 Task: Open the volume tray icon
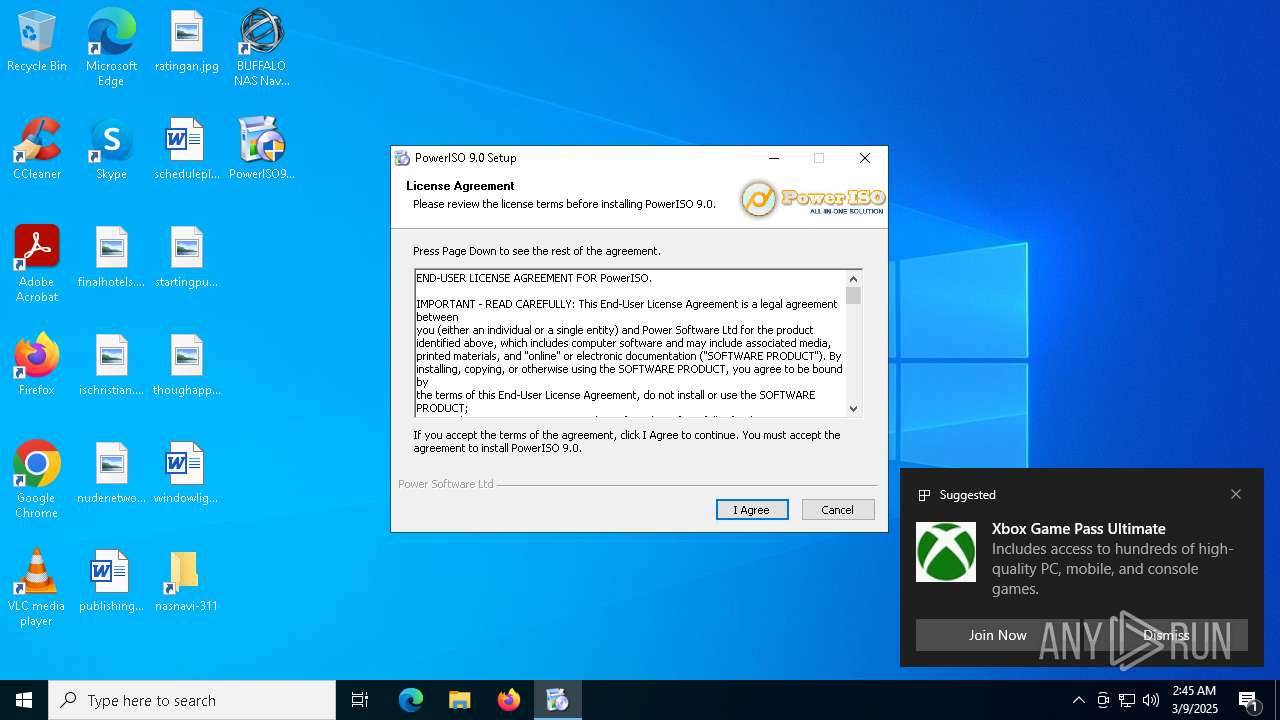point(1151,700)
